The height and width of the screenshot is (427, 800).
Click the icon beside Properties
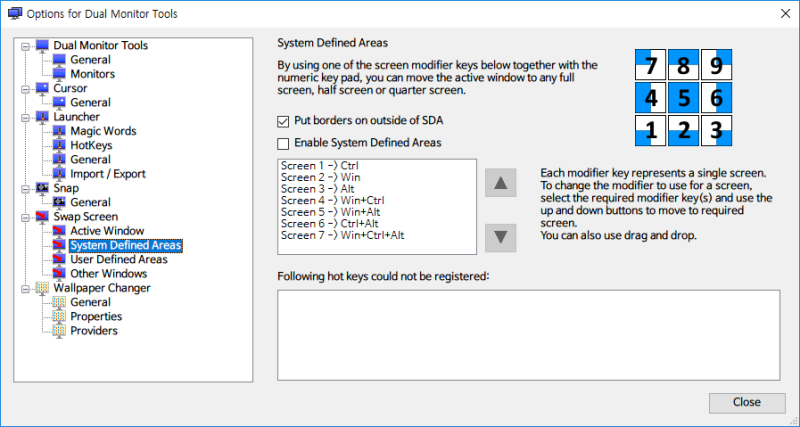(x=59, y=317)
